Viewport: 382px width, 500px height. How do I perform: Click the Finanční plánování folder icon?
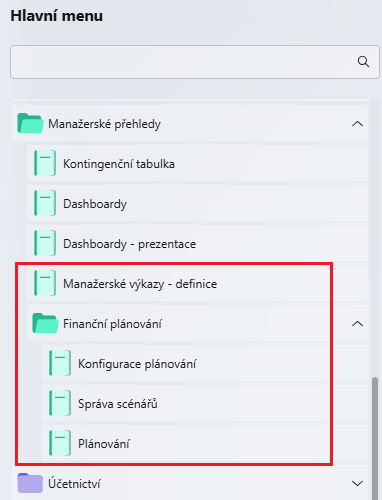[45, 323]
